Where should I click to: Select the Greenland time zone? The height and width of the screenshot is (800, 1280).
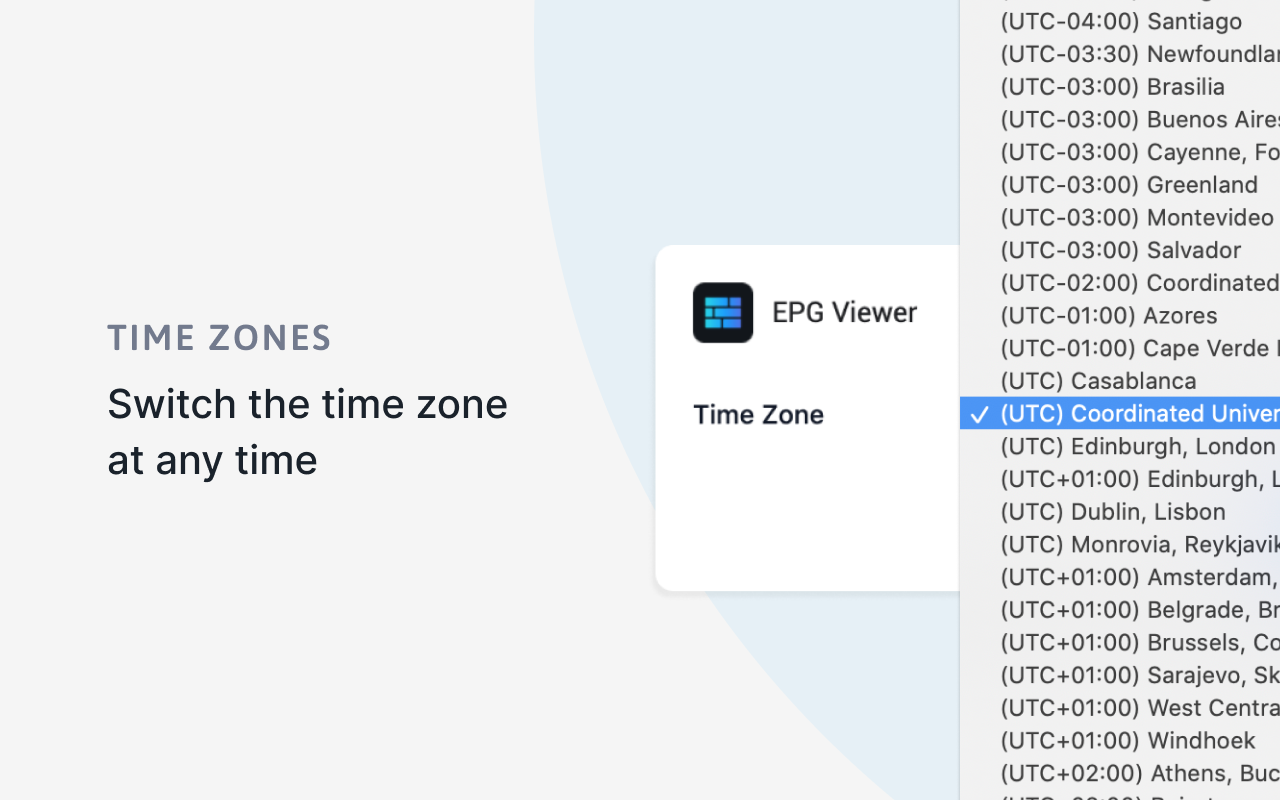click(x=1128, y=184)
